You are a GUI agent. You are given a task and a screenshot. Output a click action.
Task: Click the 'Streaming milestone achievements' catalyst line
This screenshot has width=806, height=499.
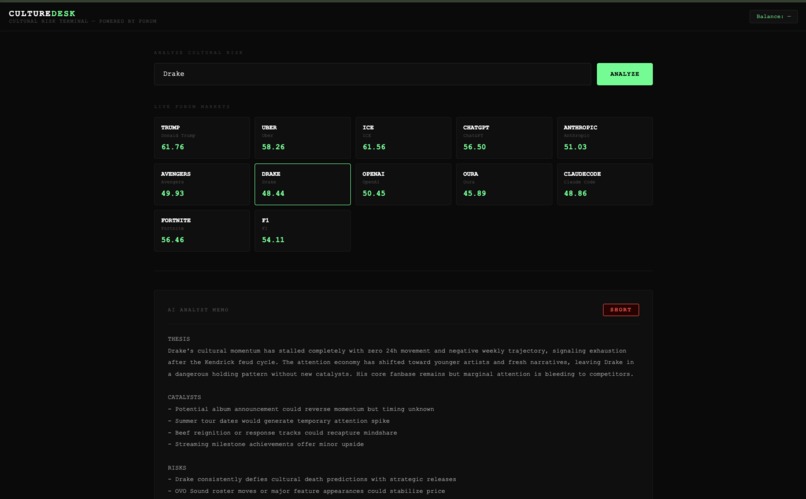[x=266, y=444]
